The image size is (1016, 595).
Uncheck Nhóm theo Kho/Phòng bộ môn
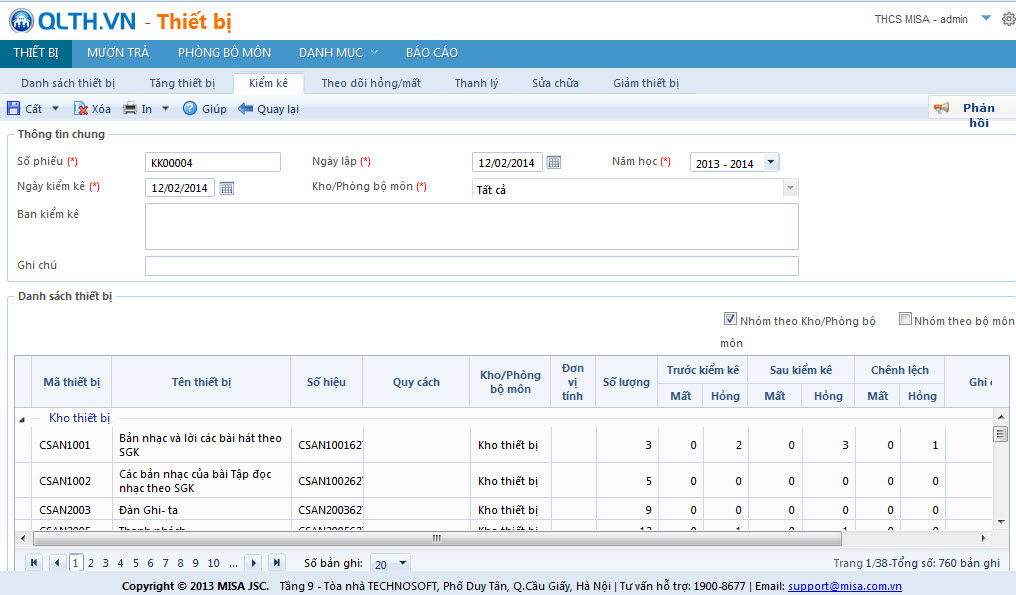(731, 320)
